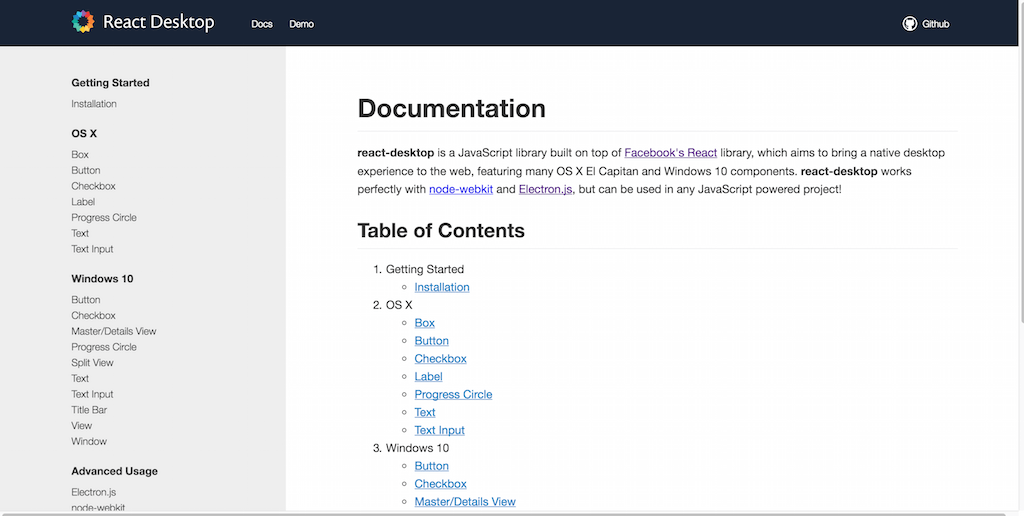Click the Electron.js link in intro paragraph
The height and width of the screenshot is (516, 1024).
pyautogui.click(x=545, y=189)
